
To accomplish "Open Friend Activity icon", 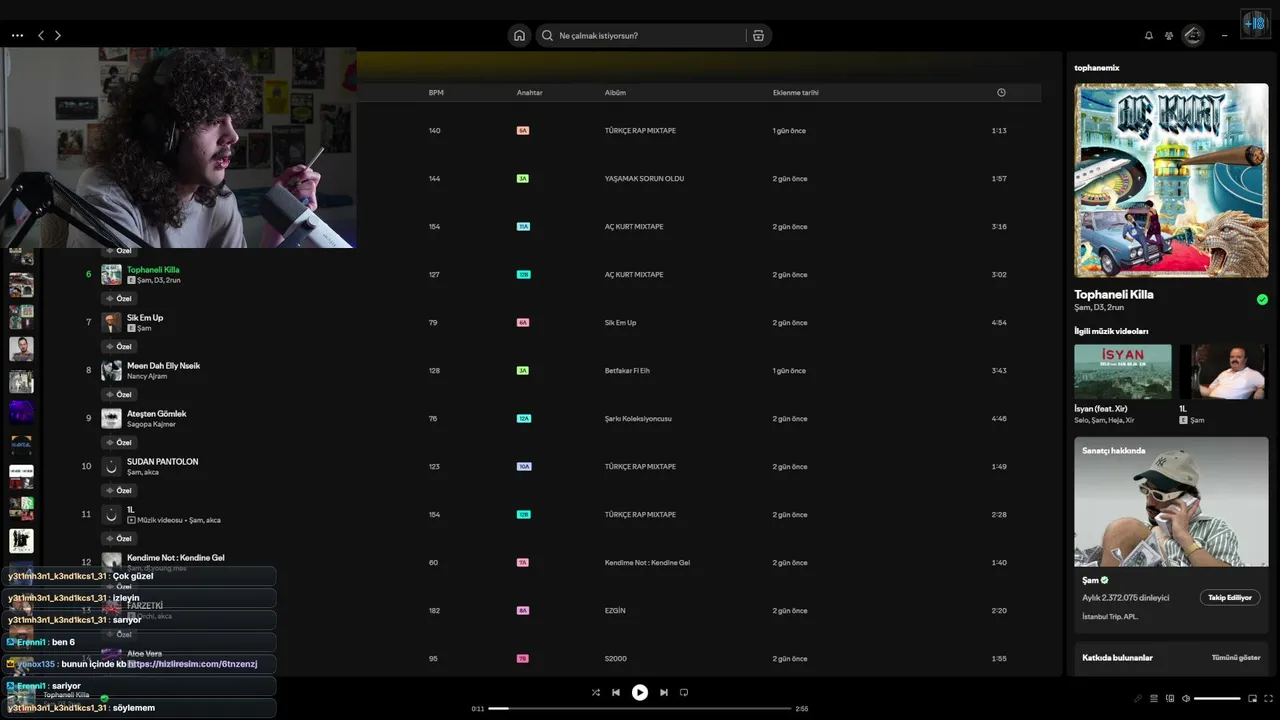I will (x=1169, y=36).
